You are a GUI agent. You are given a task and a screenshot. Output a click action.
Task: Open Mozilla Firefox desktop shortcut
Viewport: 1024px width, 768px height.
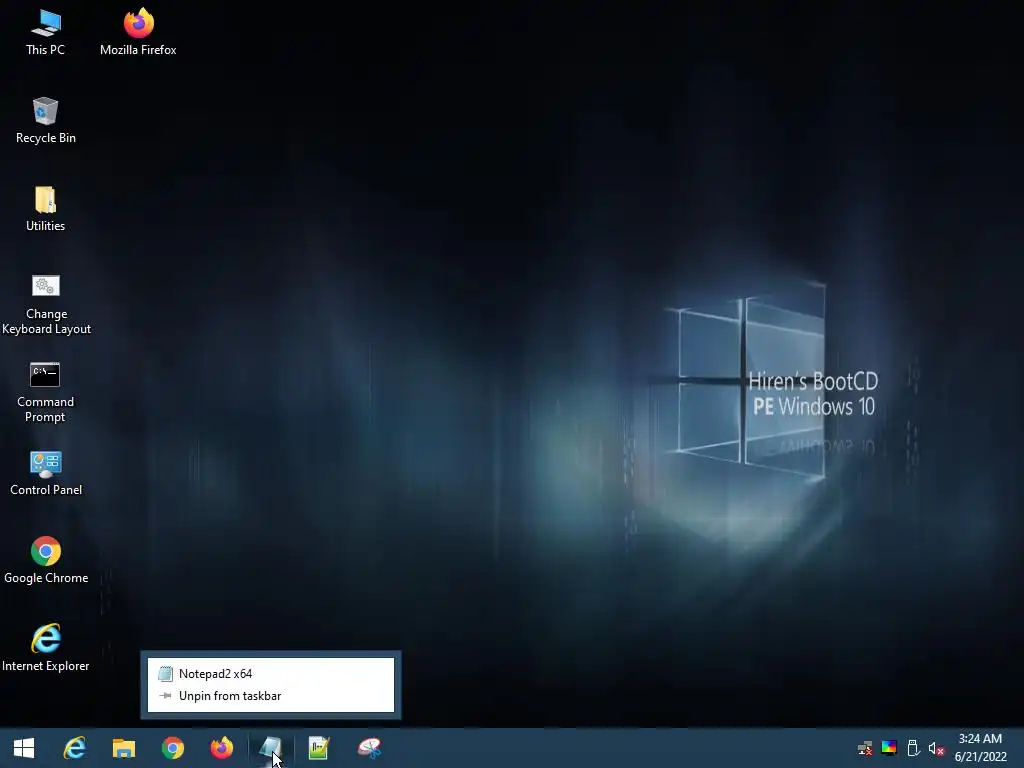(138, 33)
